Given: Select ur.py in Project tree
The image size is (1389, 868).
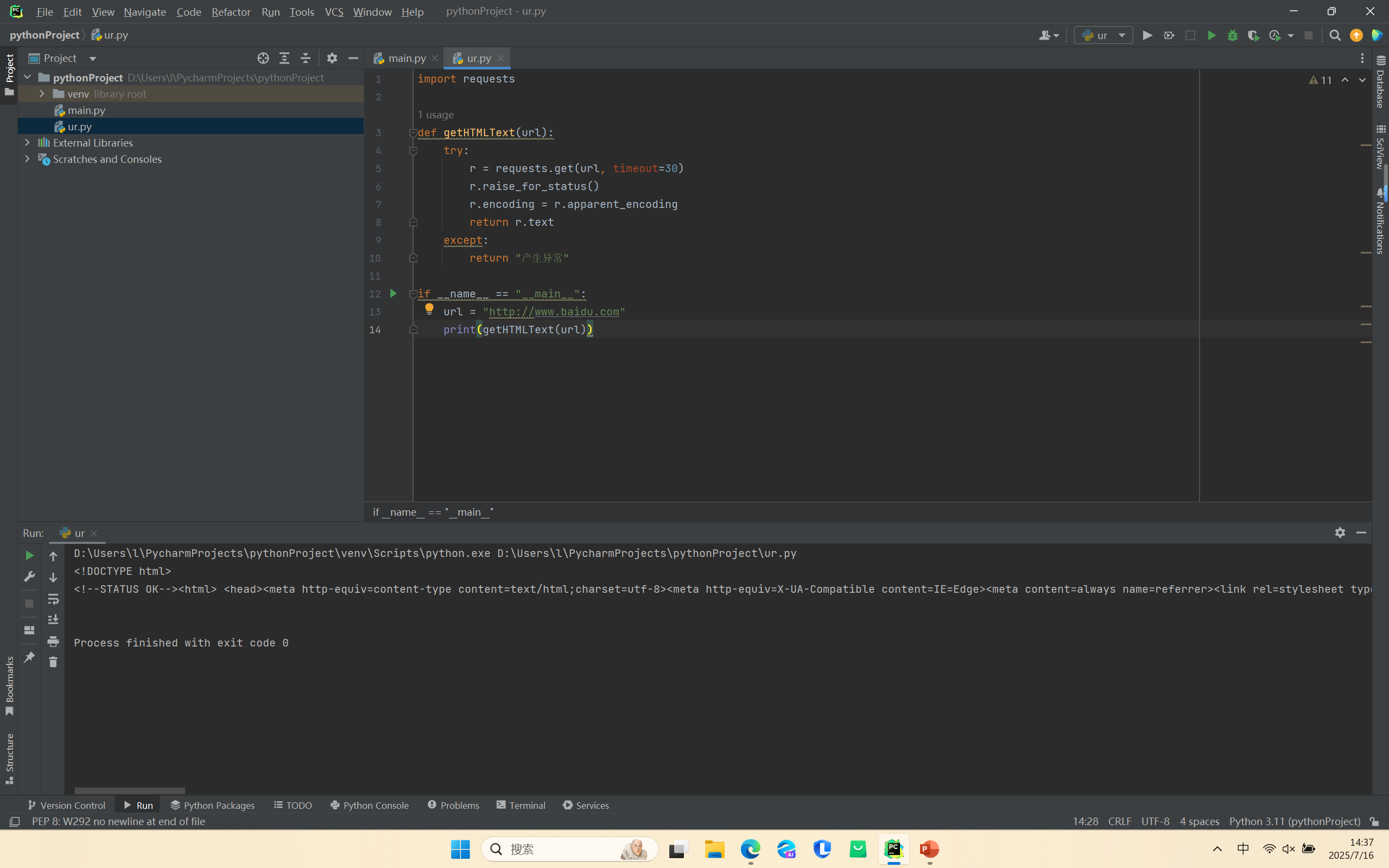Looking at the screenshot, I should coord(79,126).
